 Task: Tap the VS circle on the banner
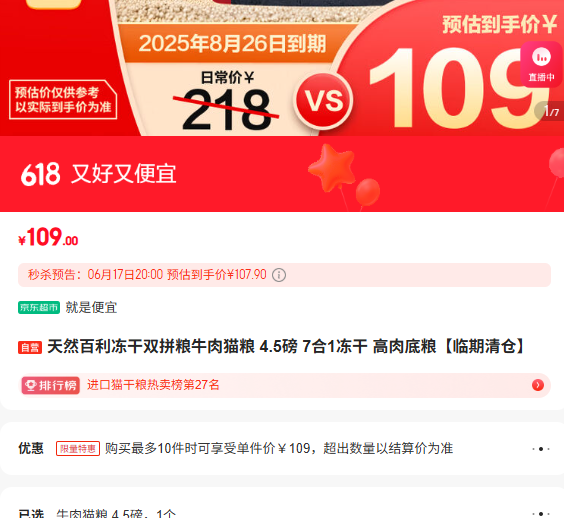pos(324,101)
